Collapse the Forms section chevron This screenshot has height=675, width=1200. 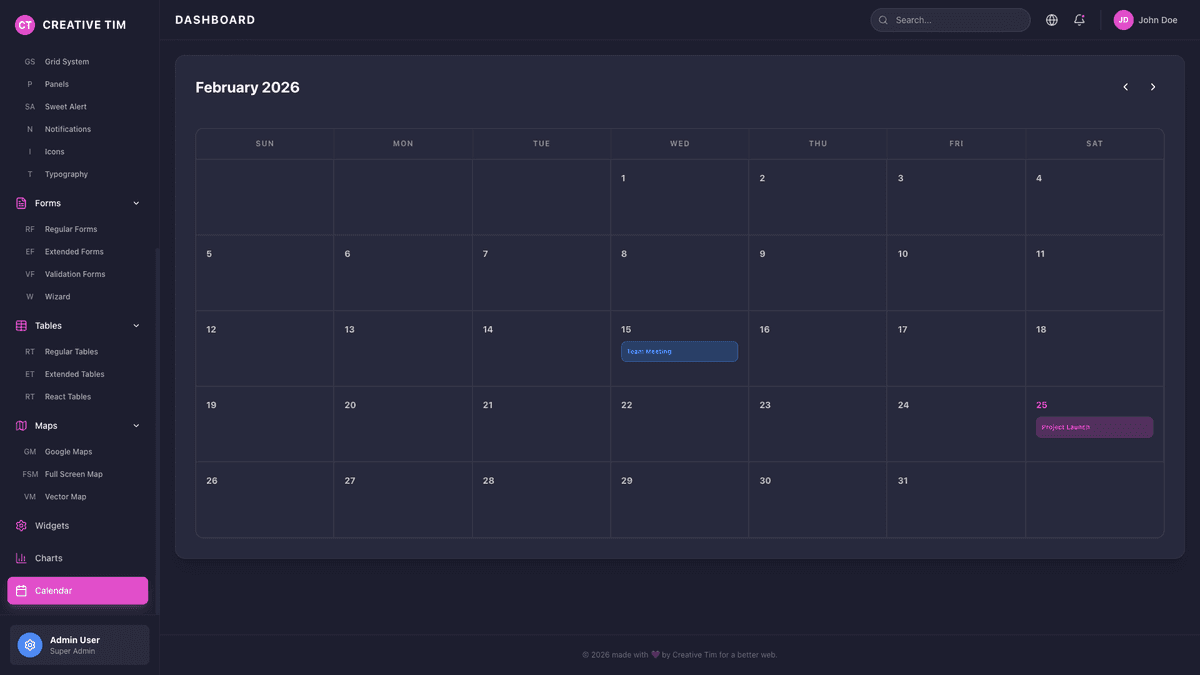click(136, 203)
